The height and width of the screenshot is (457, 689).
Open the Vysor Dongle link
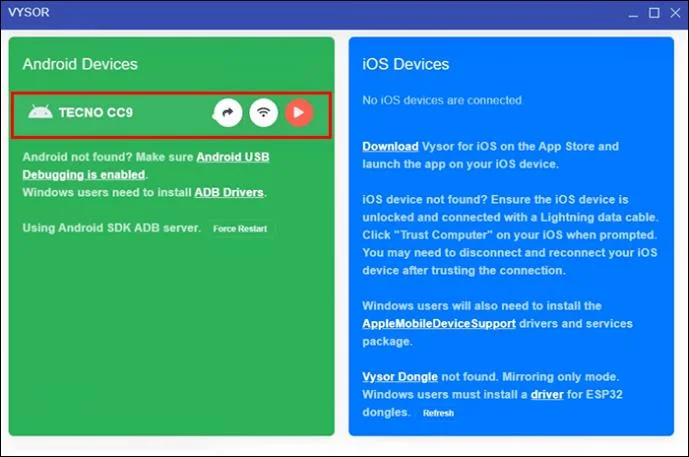400,377
